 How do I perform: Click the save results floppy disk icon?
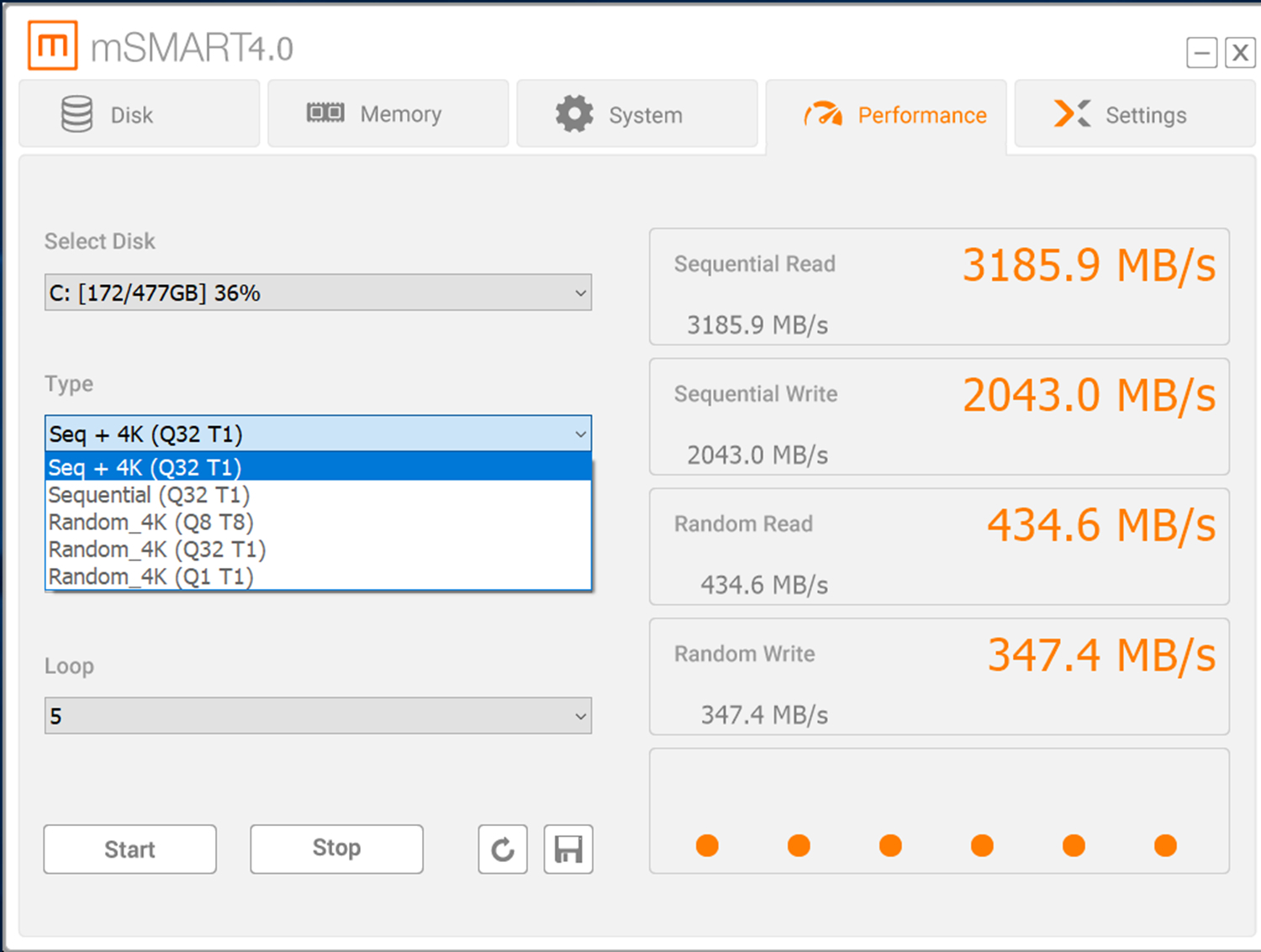click(x=568, y=849)
